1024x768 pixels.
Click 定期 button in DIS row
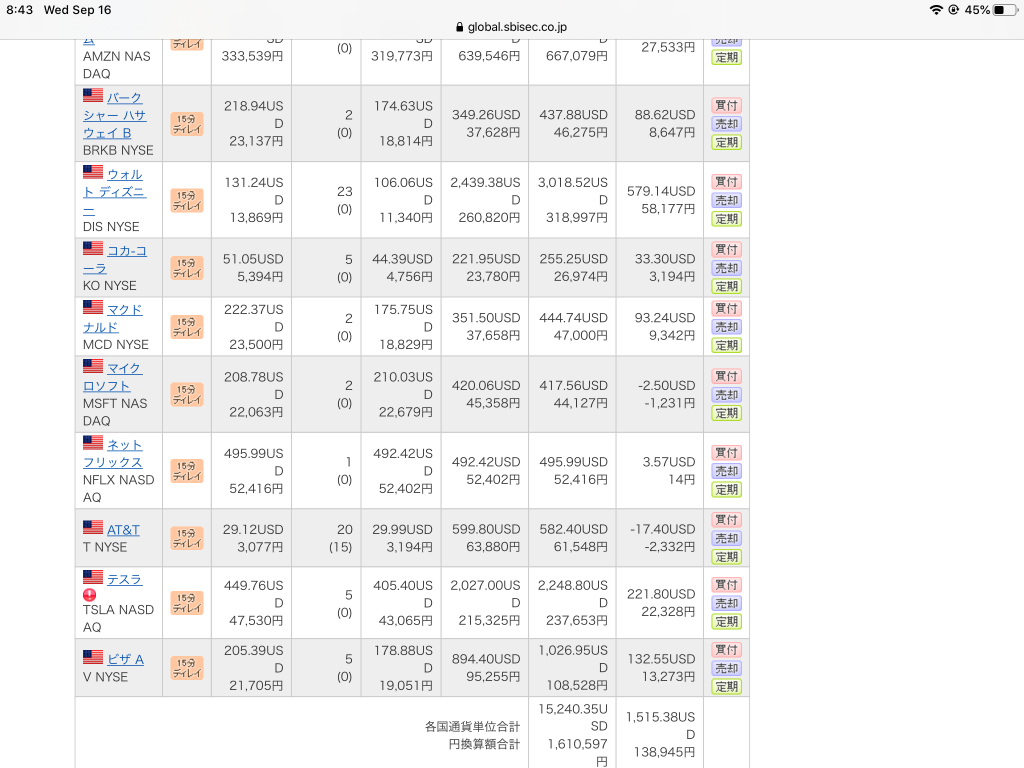coord(726,219)
